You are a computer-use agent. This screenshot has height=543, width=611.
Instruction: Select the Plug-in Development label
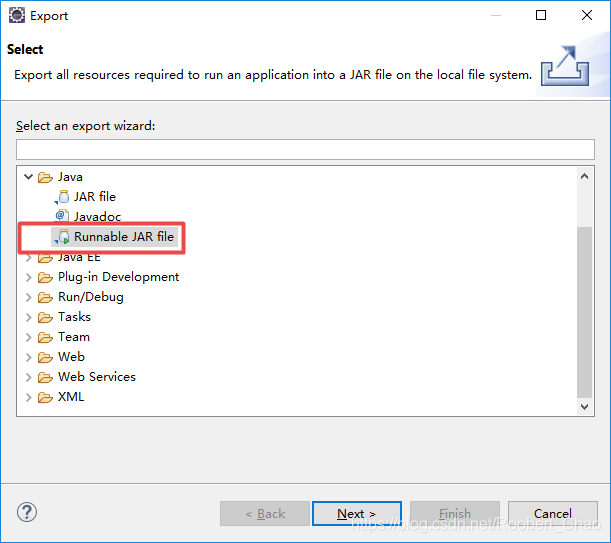(118, 277)
